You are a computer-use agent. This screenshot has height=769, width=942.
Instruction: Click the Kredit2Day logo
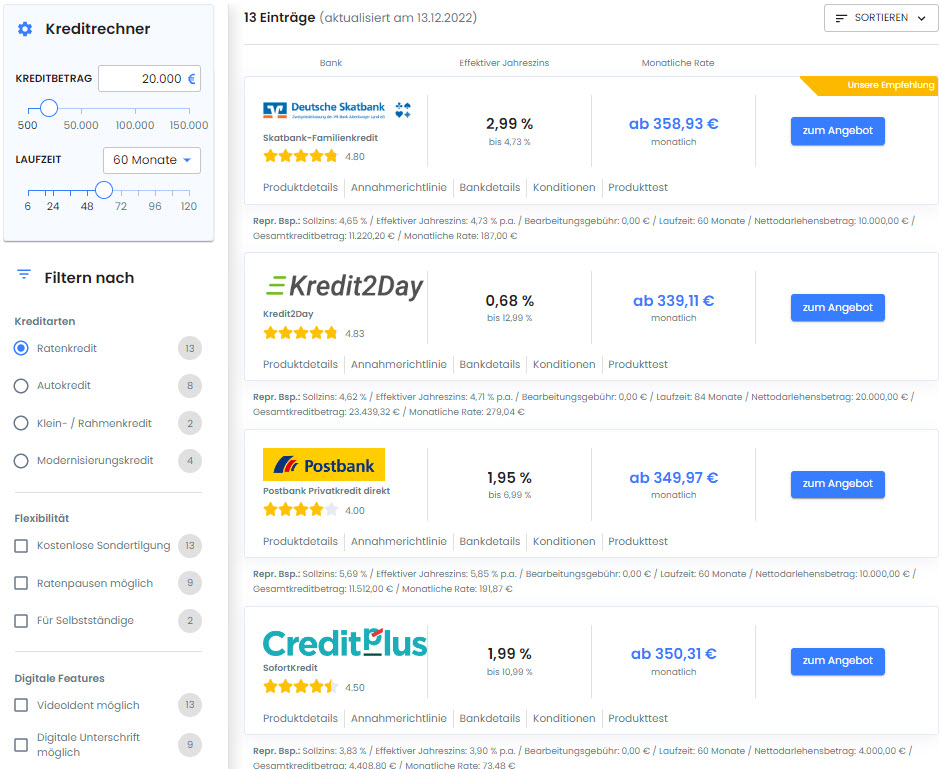344,286
